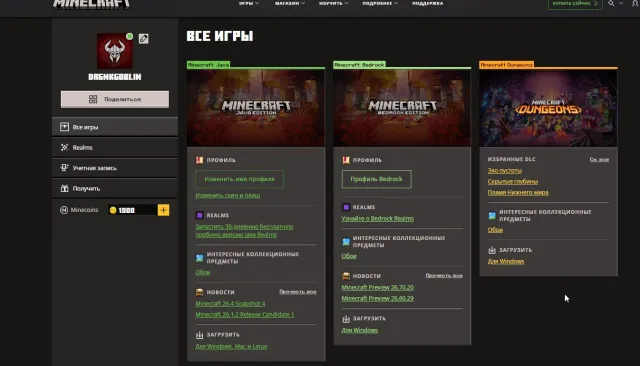The image size is (640, 366).
Task: Click the Minecraft Bedrock Edition banner image
Action: click(x=402, y=108)
